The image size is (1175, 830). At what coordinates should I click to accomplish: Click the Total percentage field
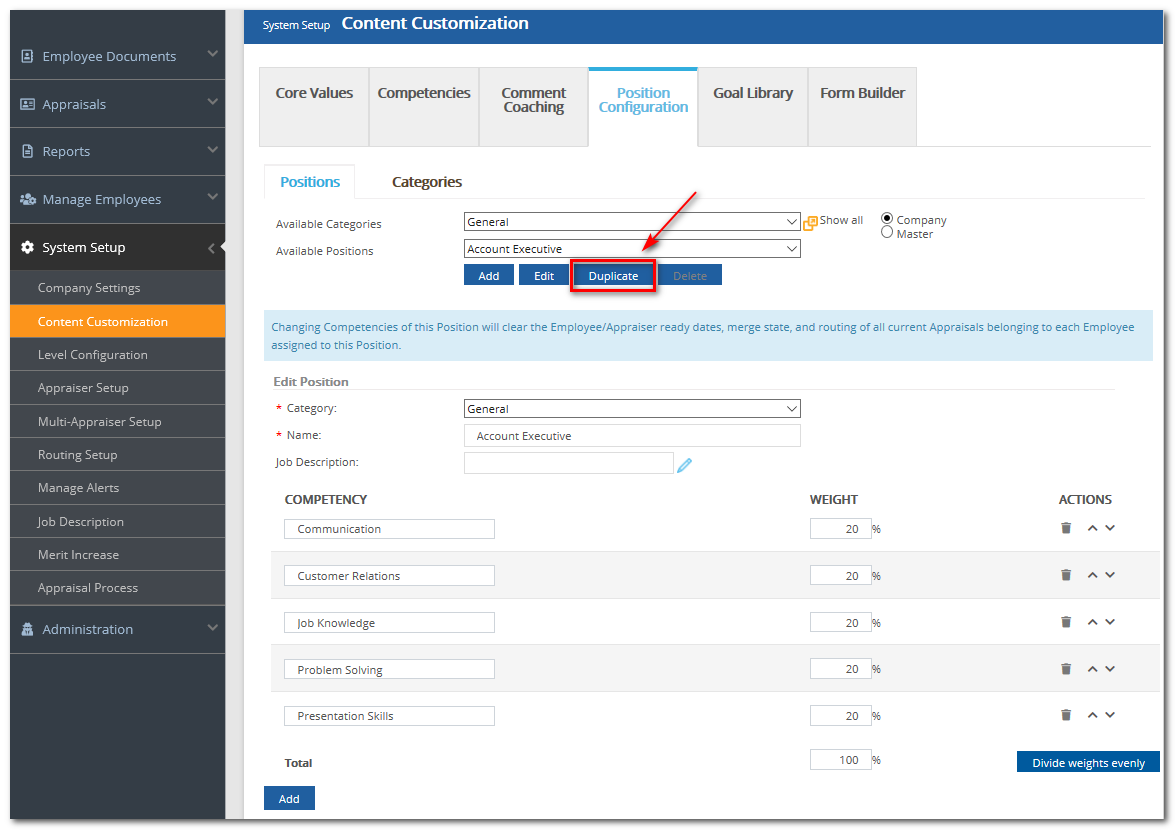pos(841,759)
